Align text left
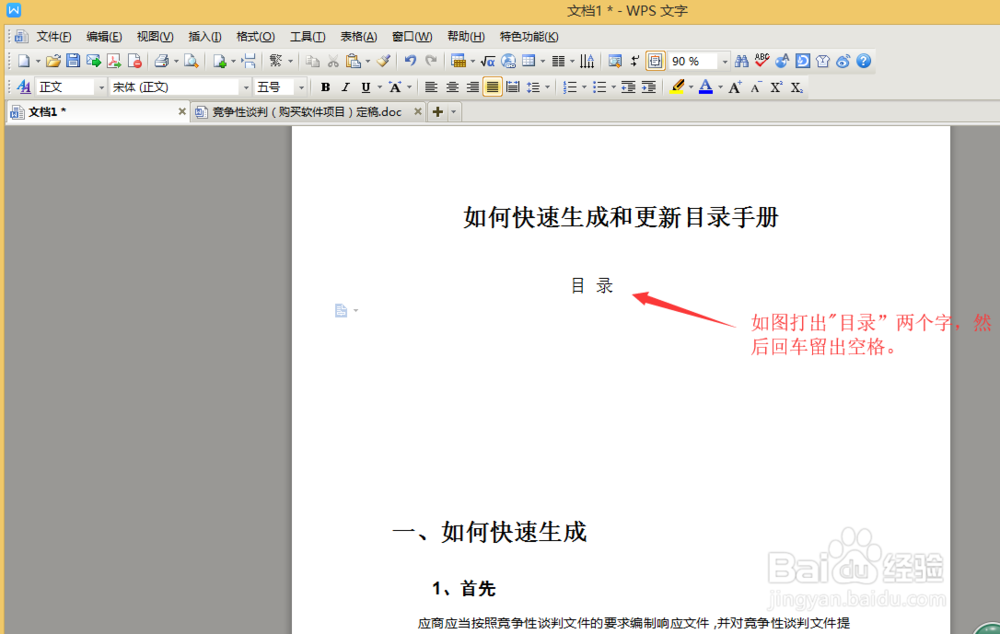1000x634 pixels. [431, 87]
